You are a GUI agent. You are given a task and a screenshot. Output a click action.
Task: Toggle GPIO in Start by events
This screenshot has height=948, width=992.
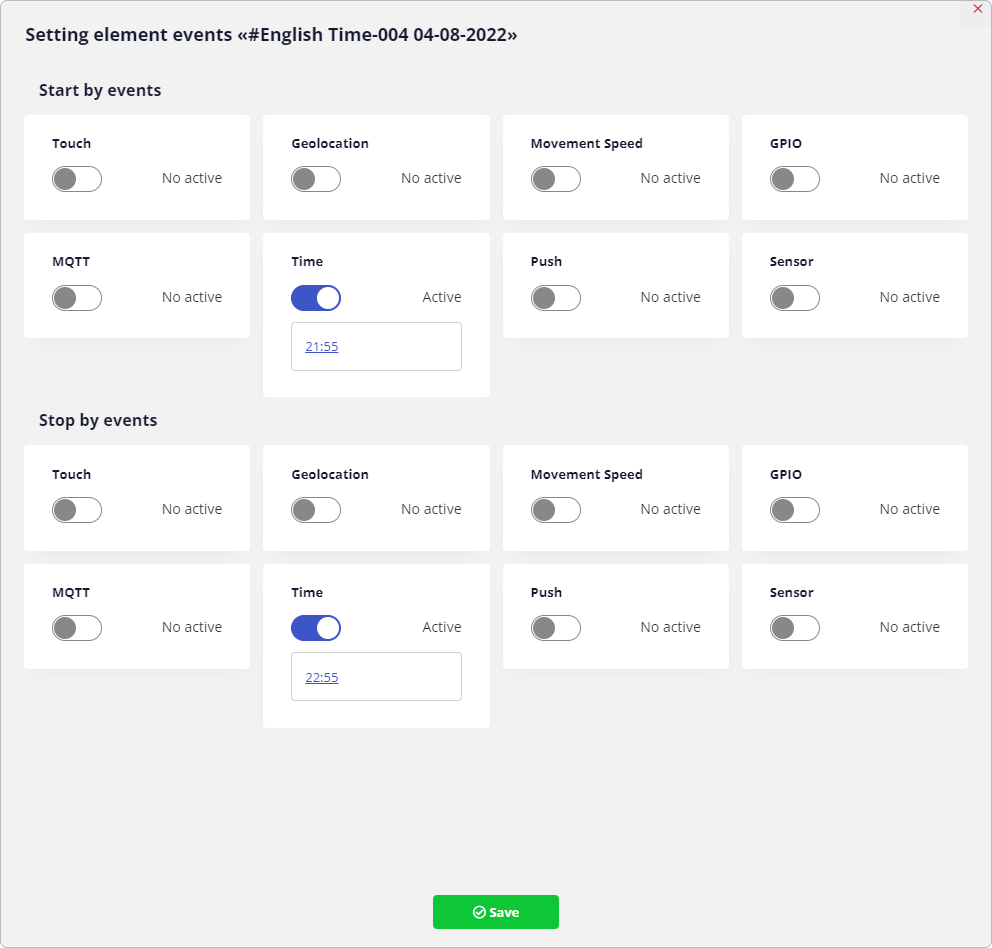click(x=795, y=179)
